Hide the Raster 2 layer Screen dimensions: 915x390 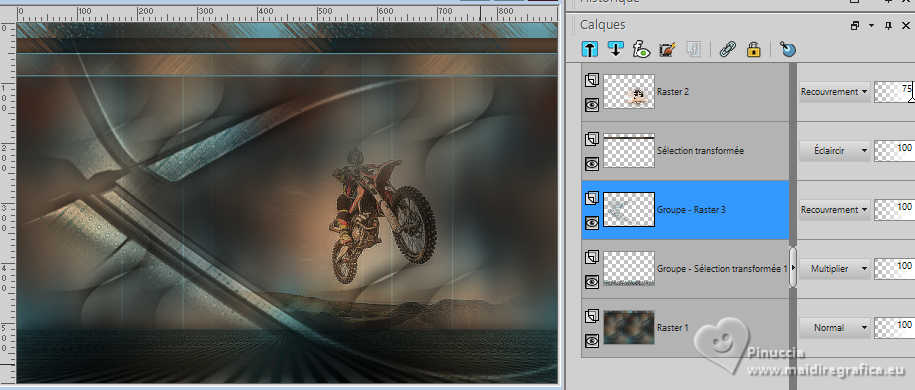coord(592,105)
